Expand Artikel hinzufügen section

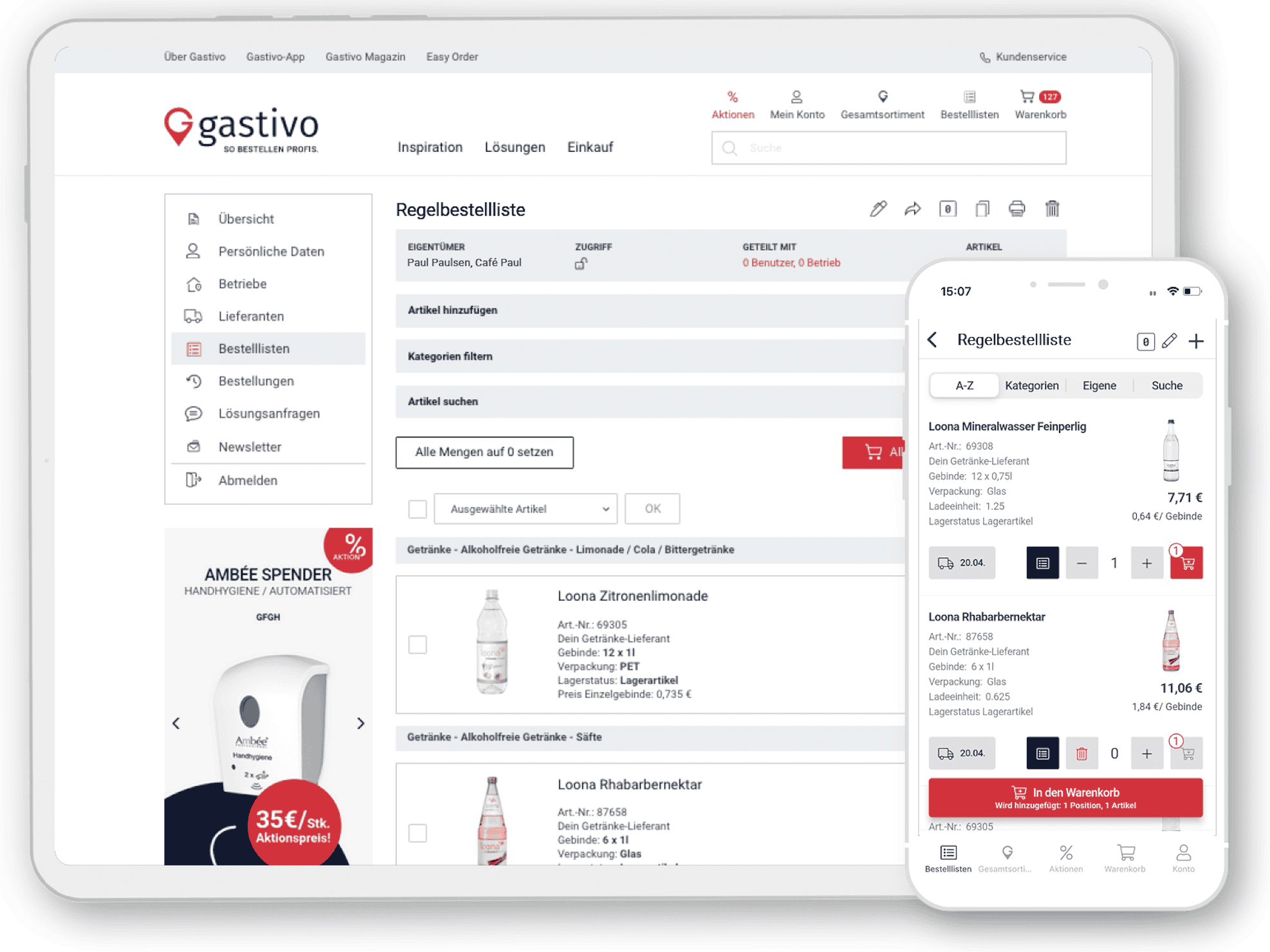point(650,310)
